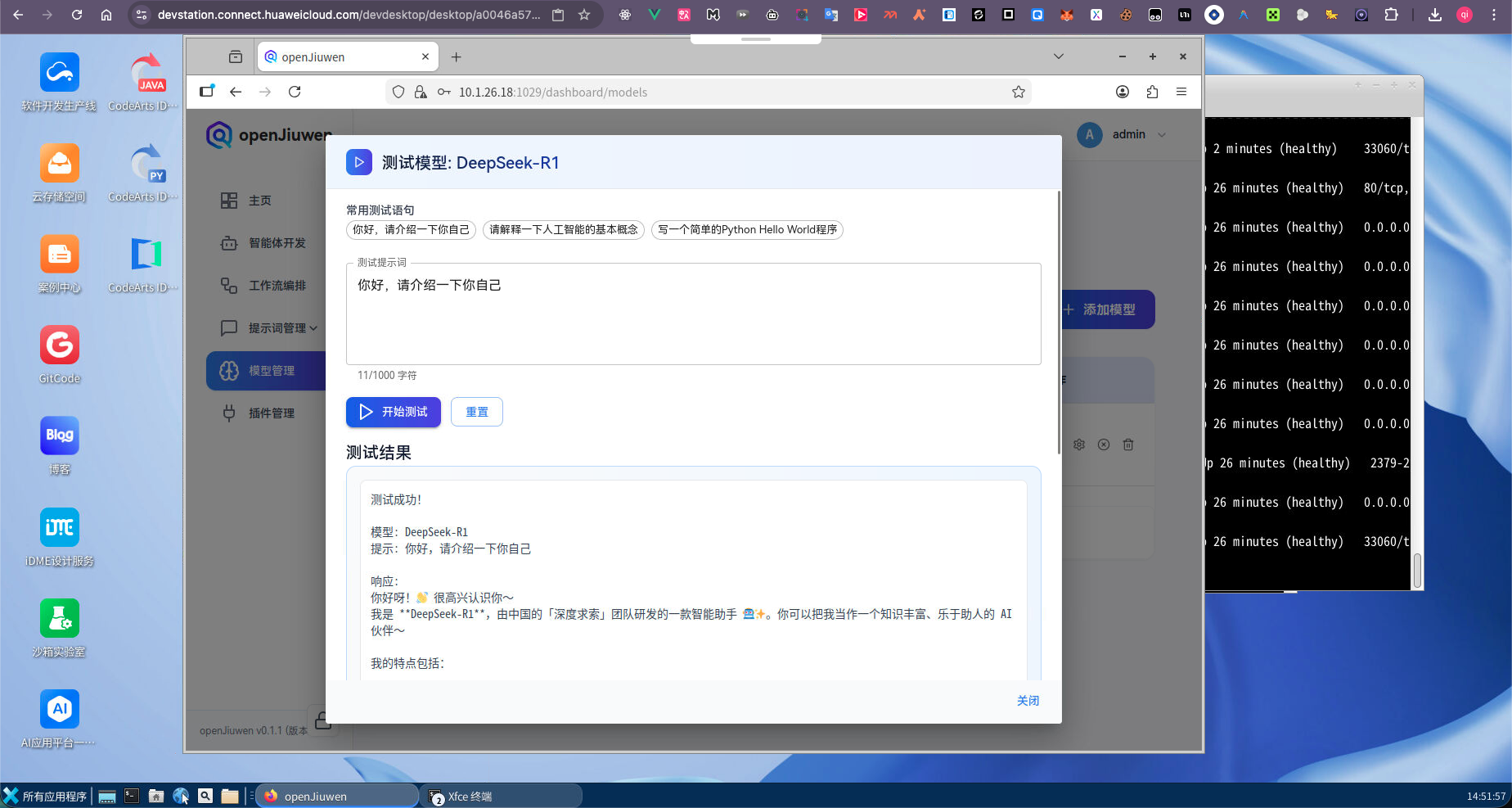Switch to Xfce 终端 taskbar window button
1512x808 pixels.
coord(501,796)
